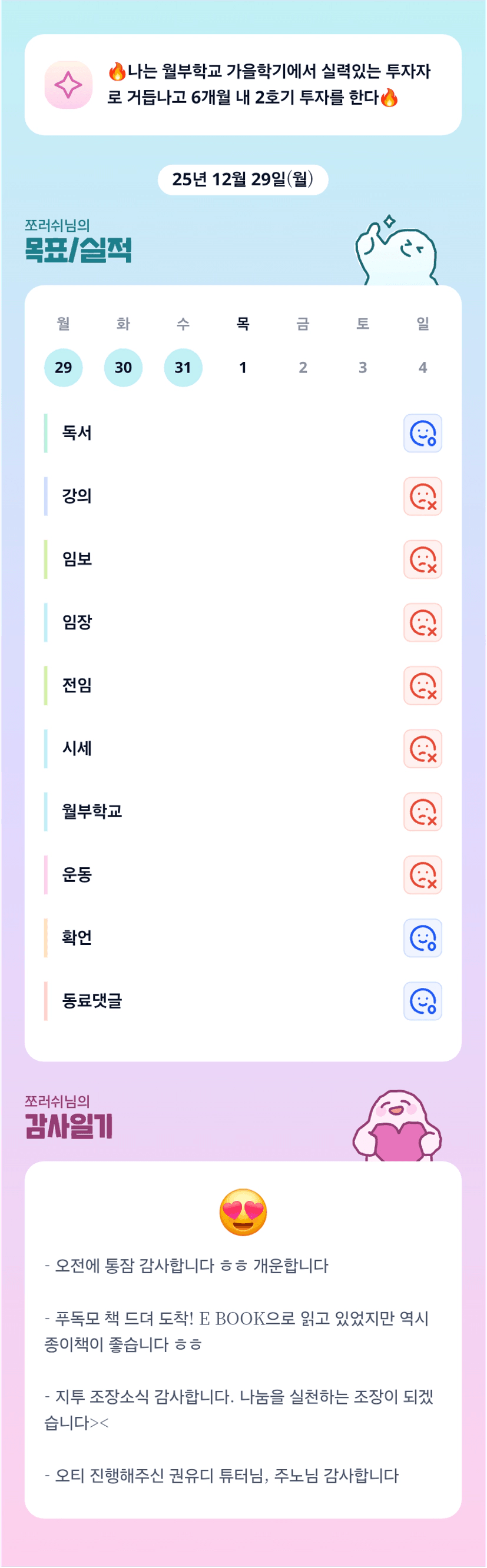Toggle the 강의 sad face status icon
487x1568 pixels.
pyautogui.click(x=422, y=496)
